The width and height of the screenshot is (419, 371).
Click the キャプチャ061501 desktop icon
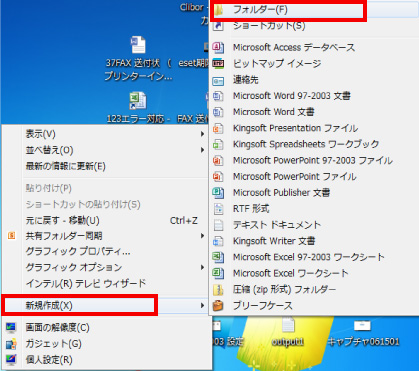coord(362,326)
